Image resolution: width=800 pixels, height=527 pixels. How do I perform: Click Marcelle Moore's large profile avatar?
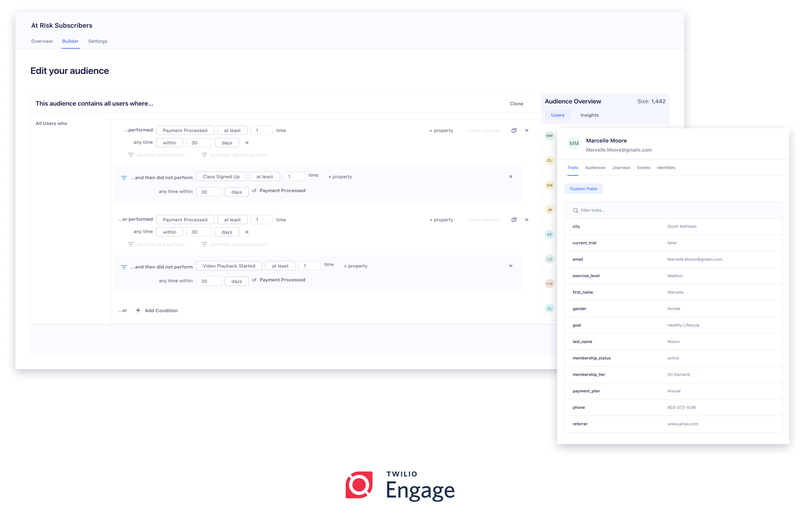click(574, 143)
